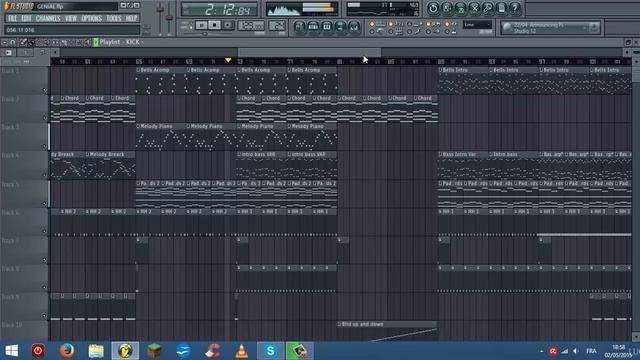Select the paint brush tool in playlist

[31, 42]
